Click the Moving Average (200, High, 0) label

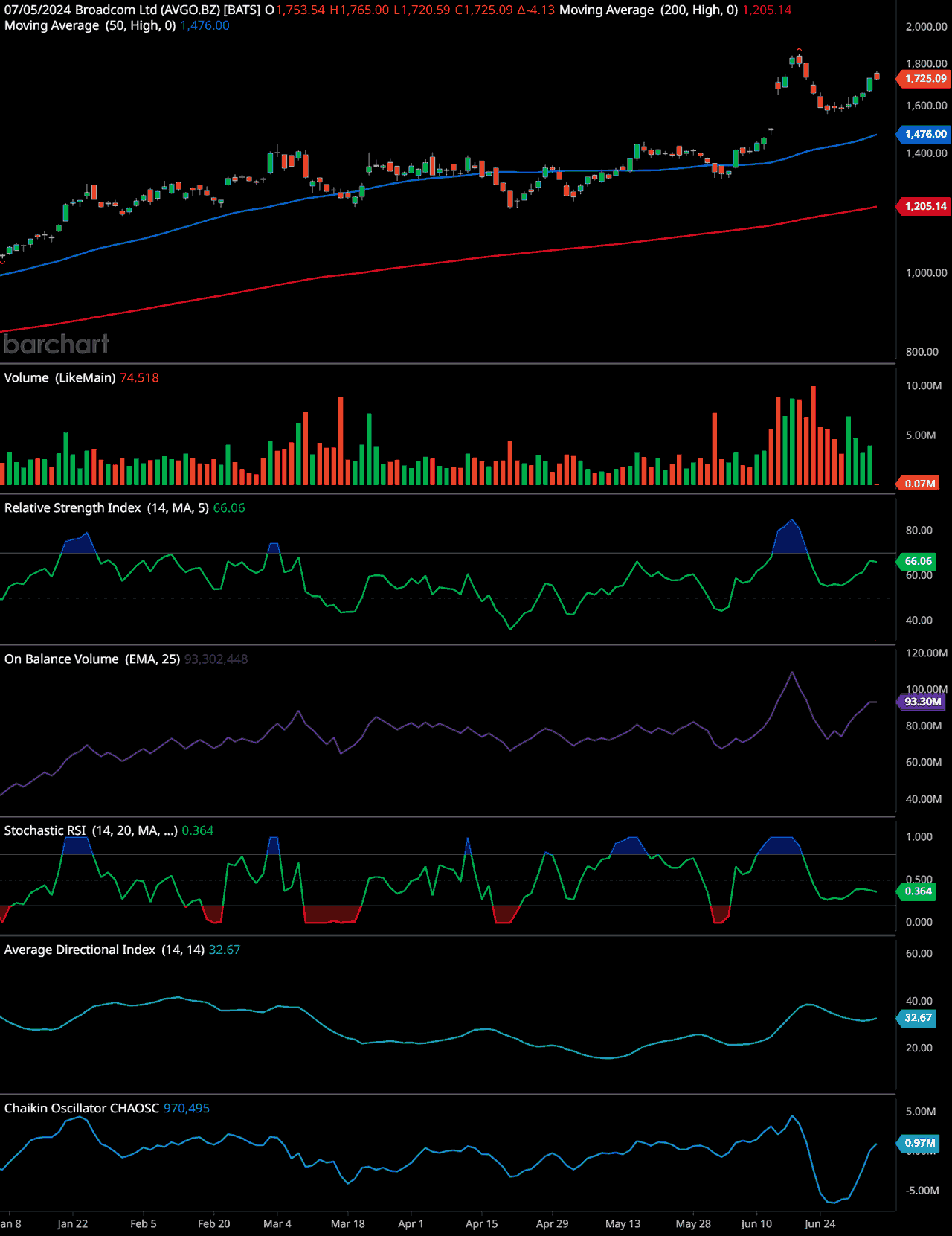[649, 10]
